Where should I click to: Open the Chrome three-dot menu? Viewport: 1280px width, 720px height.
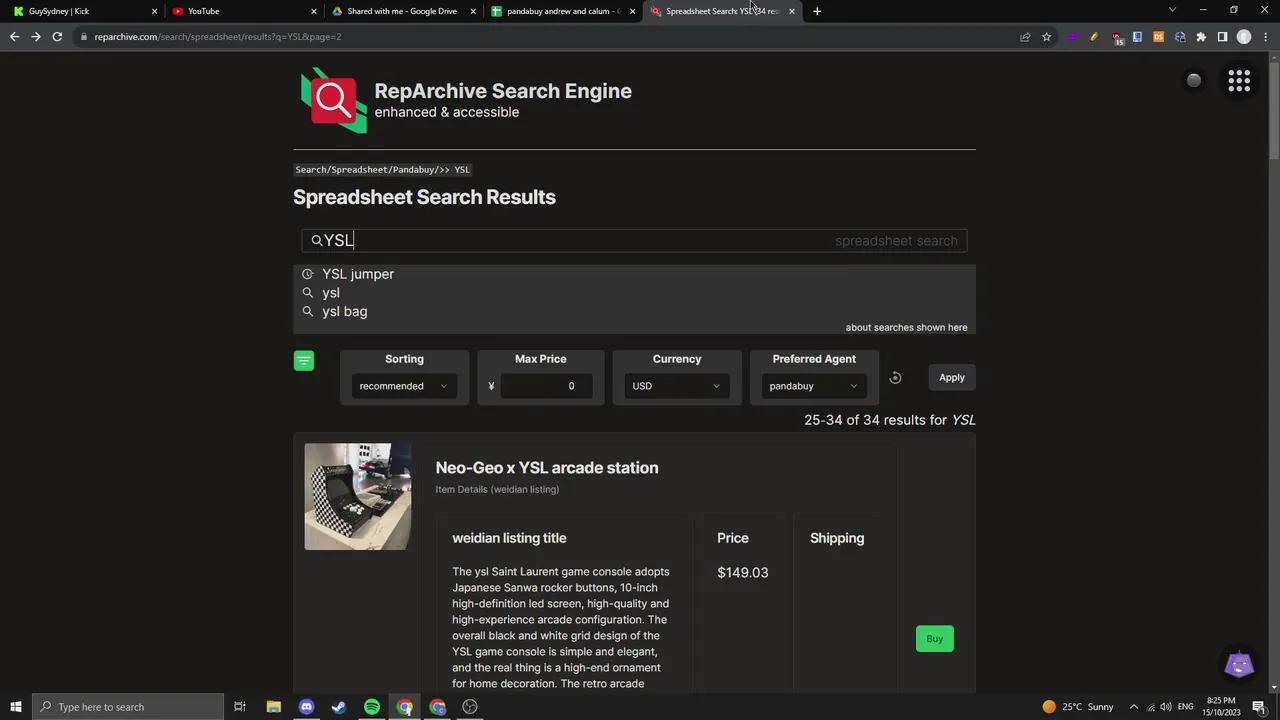pos(1265,37)
